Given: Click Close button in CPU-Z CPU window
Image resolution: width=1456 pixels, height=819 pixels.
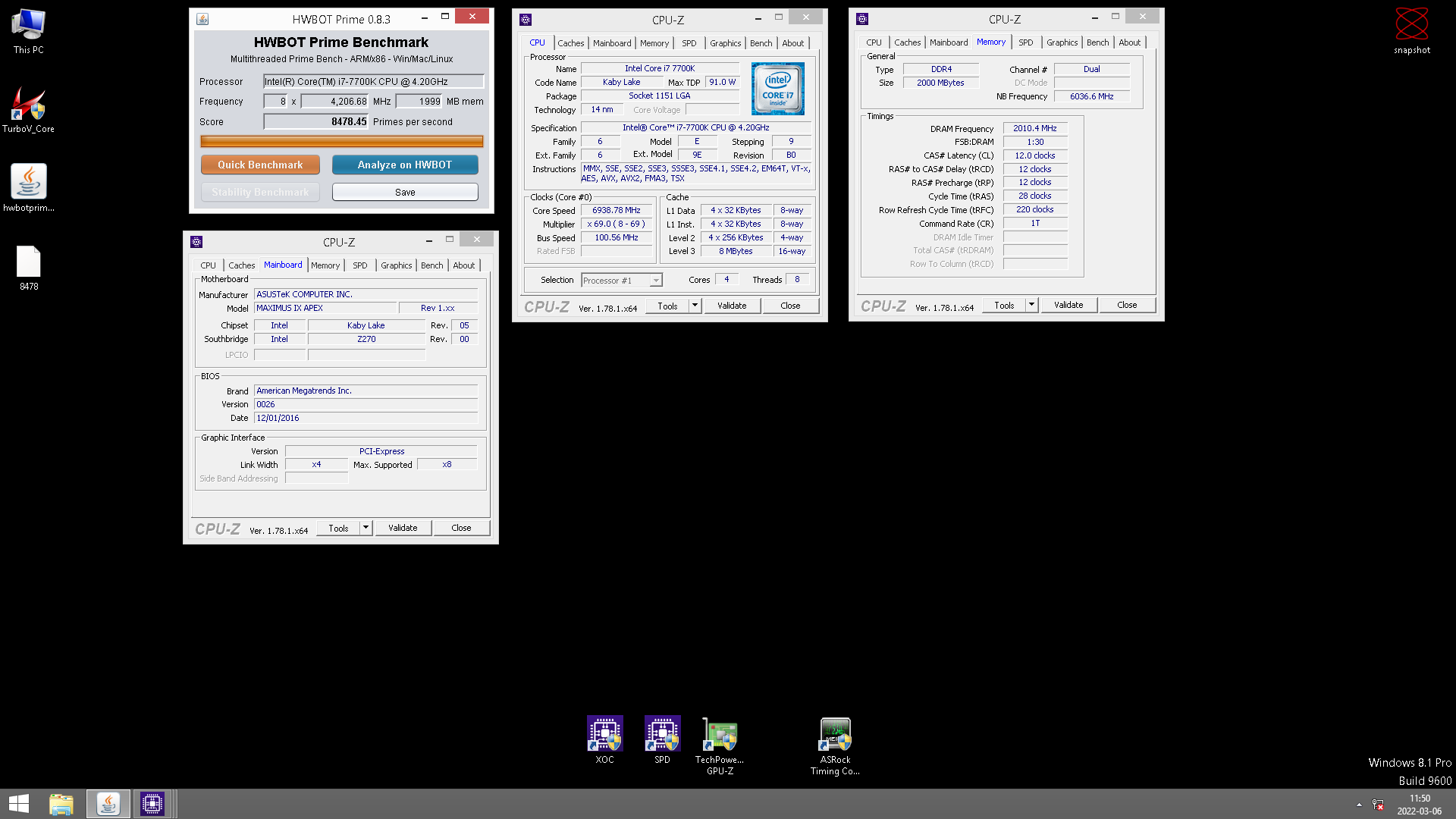Looking at the screenshot, I should tap(790, 306).
